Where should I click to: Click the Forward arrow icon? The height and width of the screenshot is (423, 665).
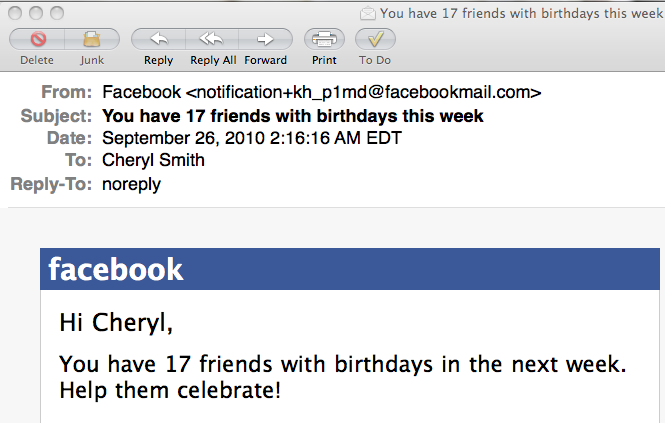[x=265, y=40]
